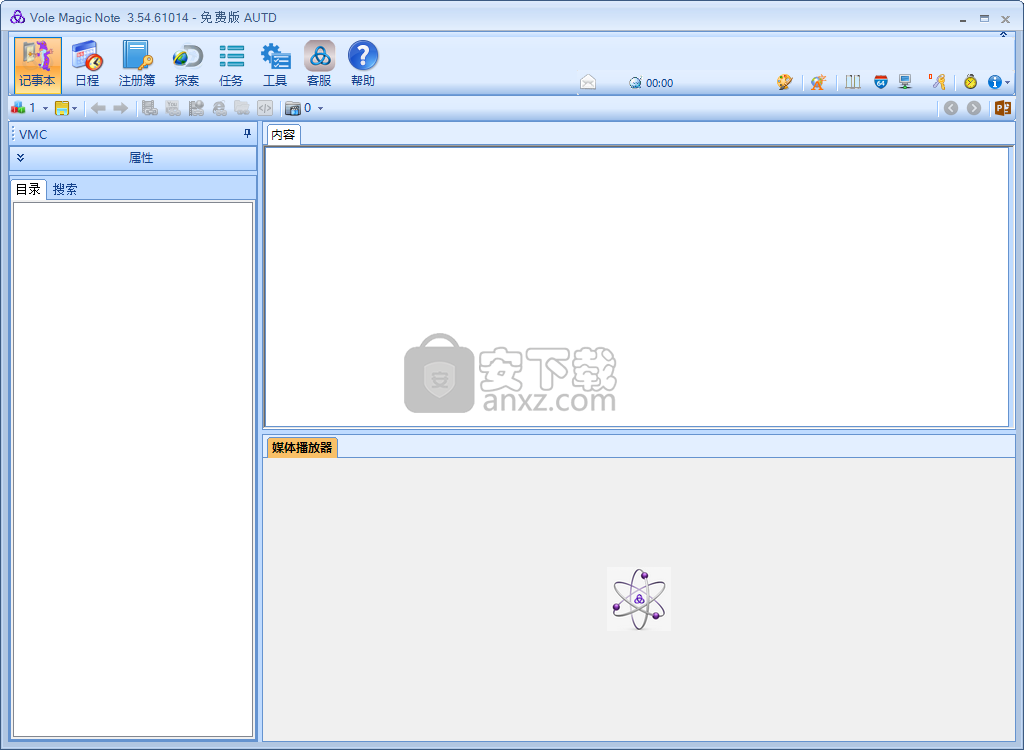Open the 任务 tasks module
This screenshot has width=1024, height=750.
click(231, 65)
